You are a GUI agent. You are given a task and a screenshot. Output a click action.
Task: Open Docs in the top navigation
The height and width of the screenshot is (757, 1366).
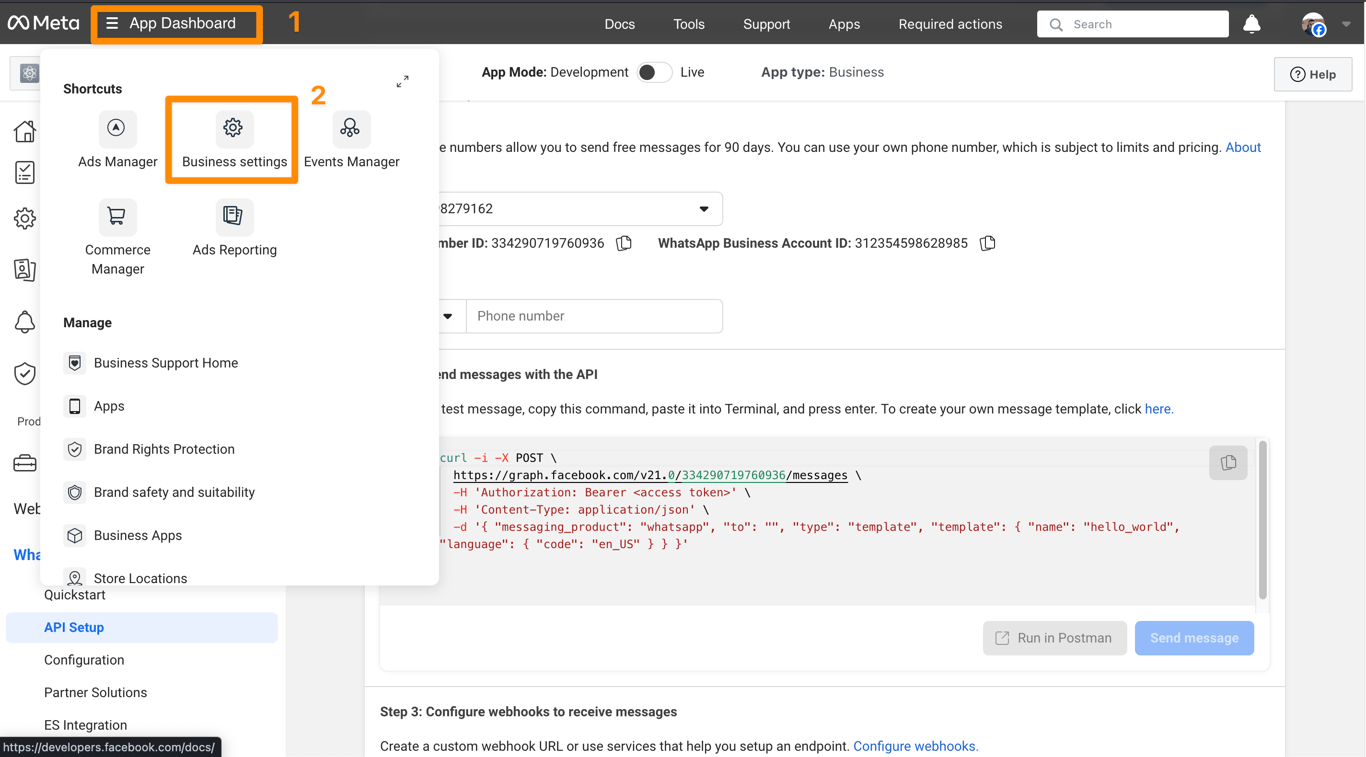click(x=620, y=24)
